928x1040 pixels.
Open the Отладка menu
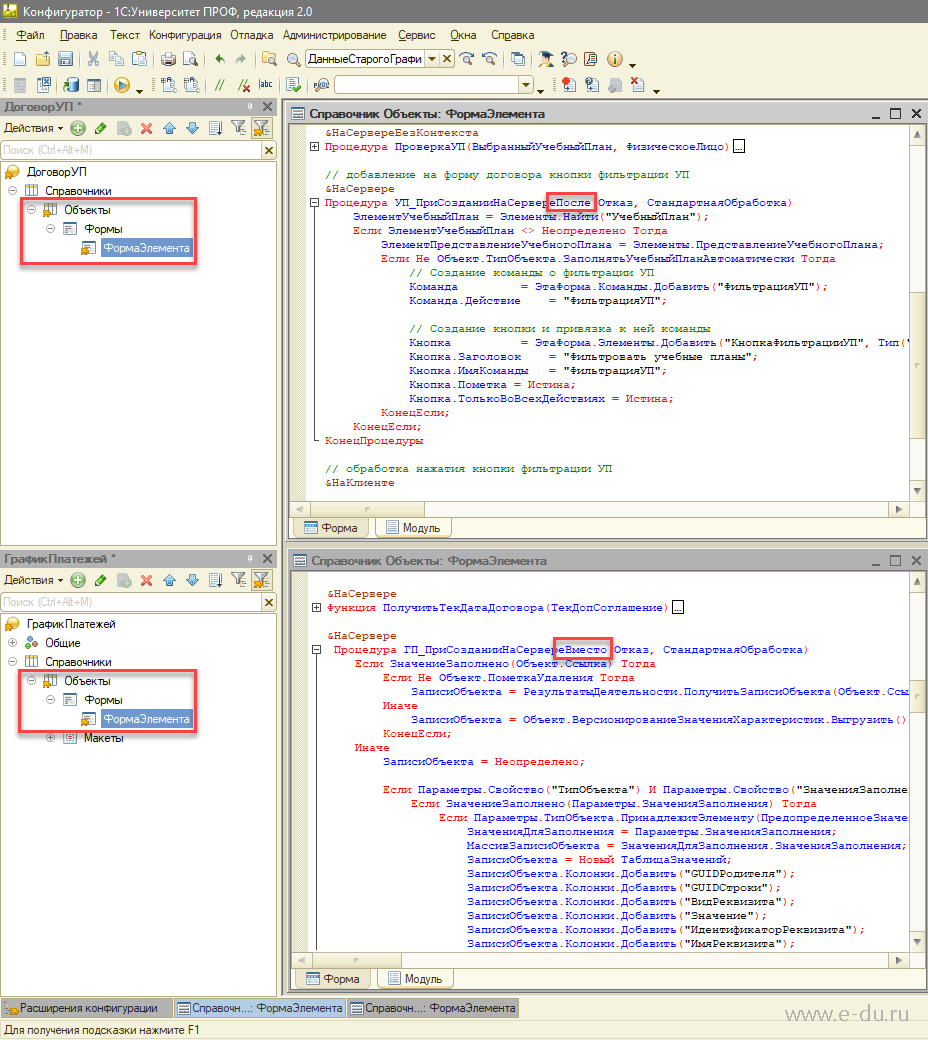click(x=251, y=35)
